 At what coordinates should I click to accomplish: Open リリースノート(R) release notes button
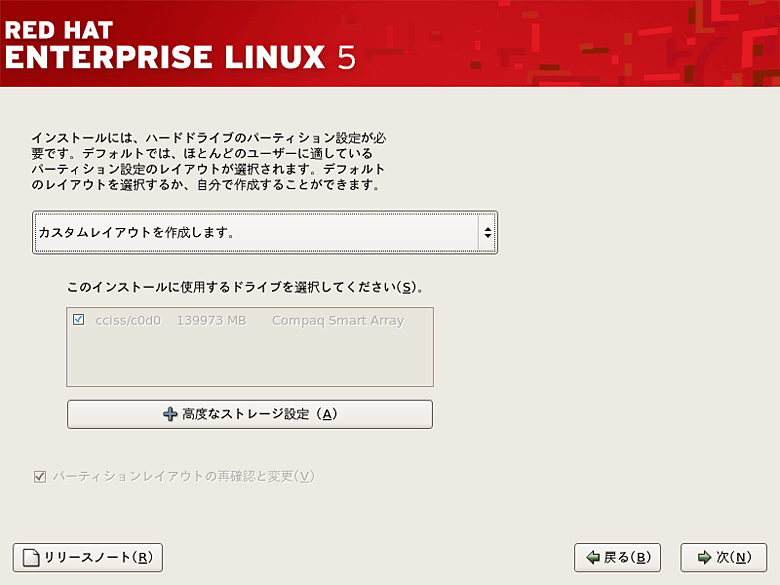[x=88, y=558]
